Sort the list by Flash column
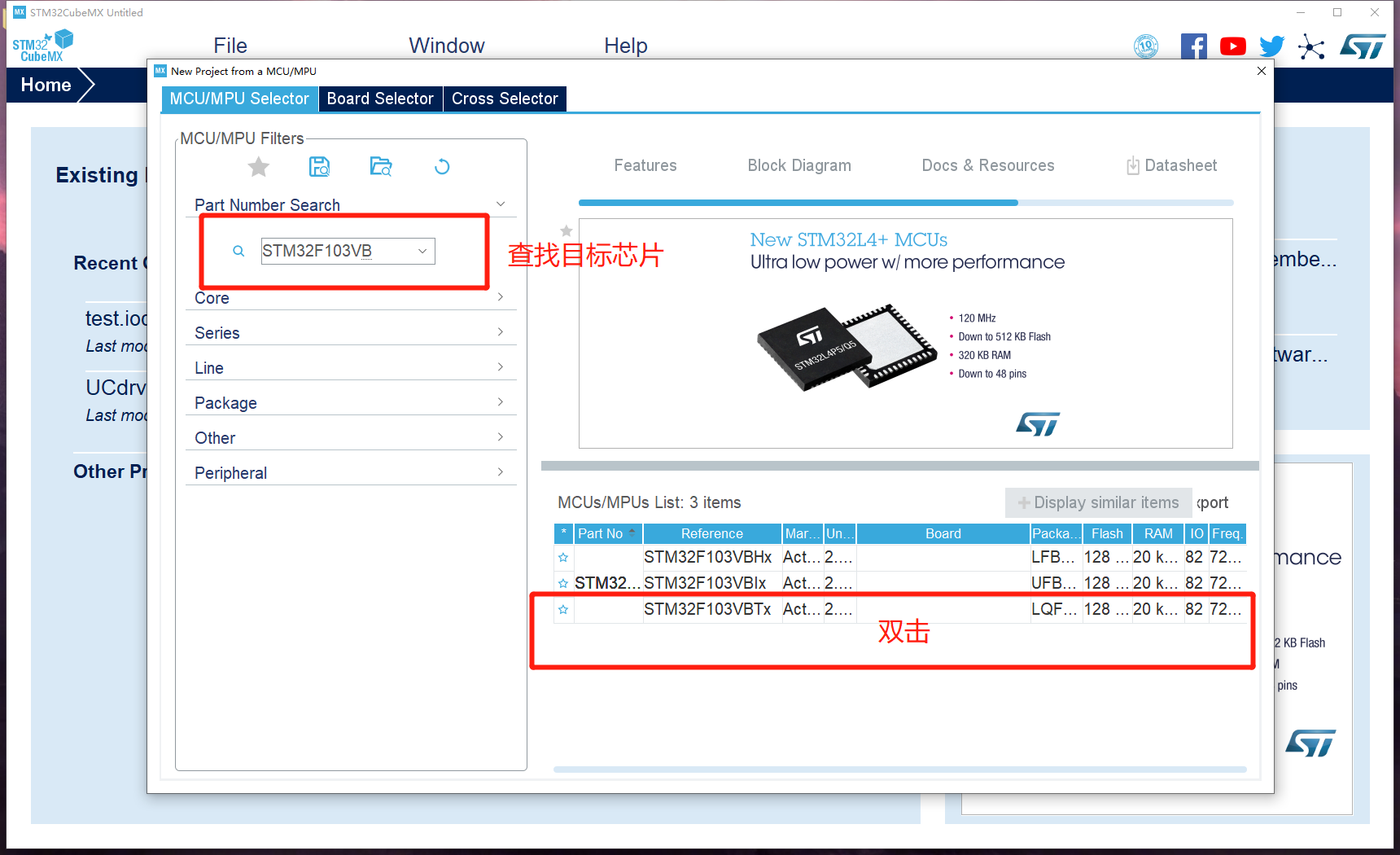This screenshot has height=855, width=1400. [x=1107, y=533]
